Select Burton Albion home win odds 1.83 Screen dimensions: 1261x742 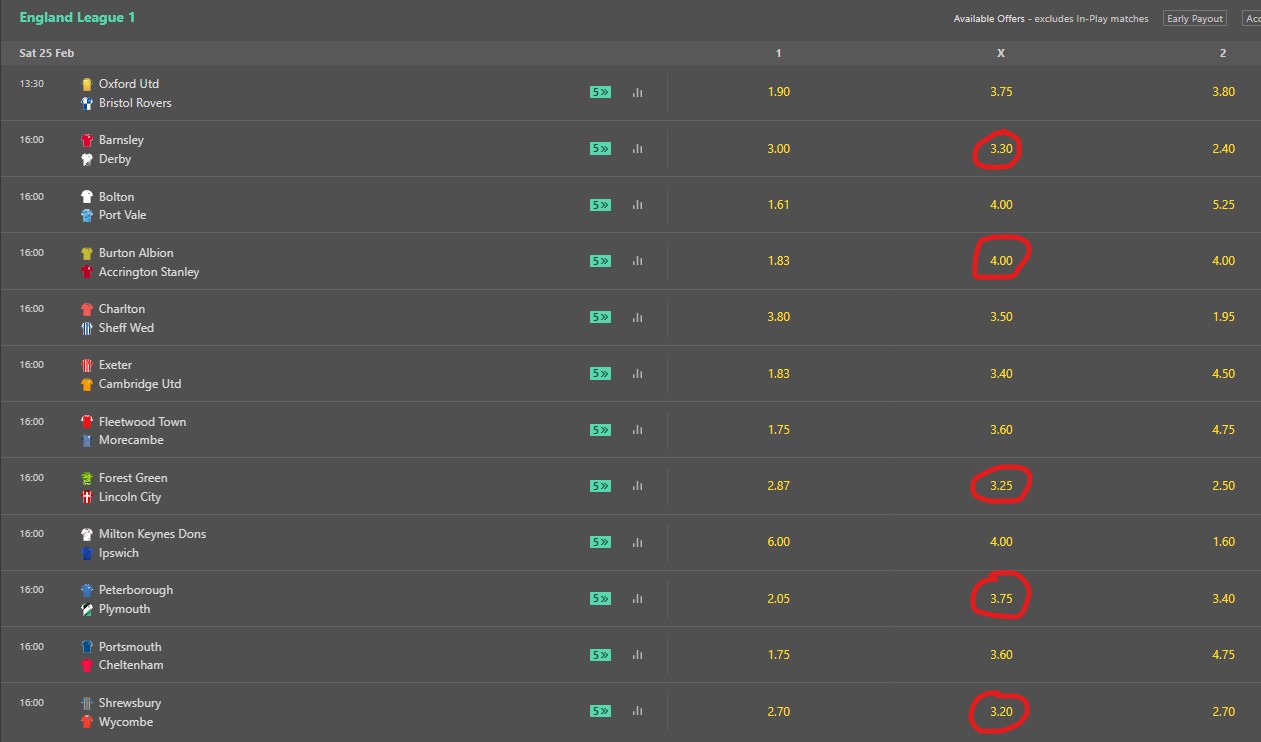click(778, 261)
